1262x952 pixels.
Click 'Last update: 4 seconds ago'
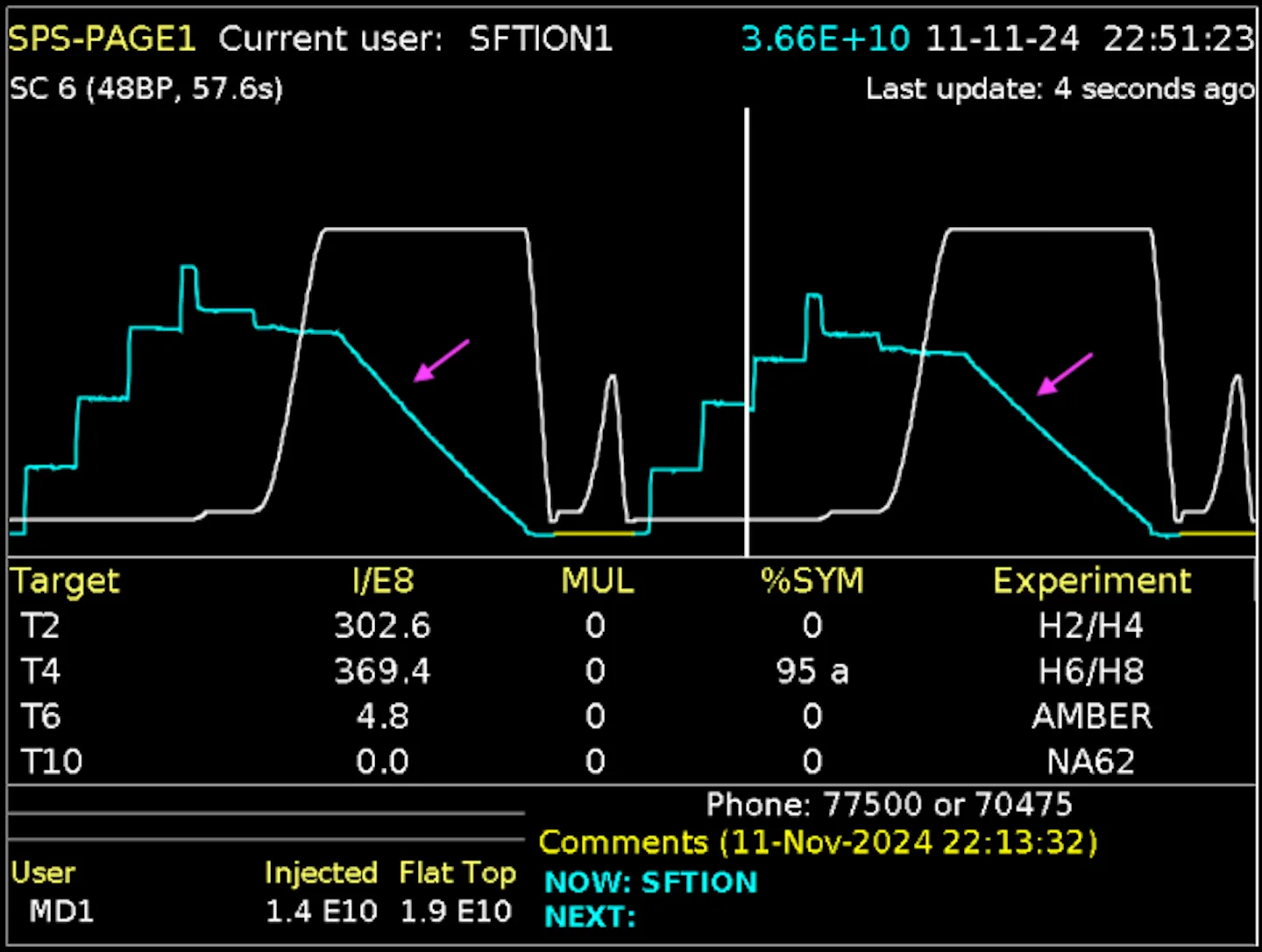1060,89
